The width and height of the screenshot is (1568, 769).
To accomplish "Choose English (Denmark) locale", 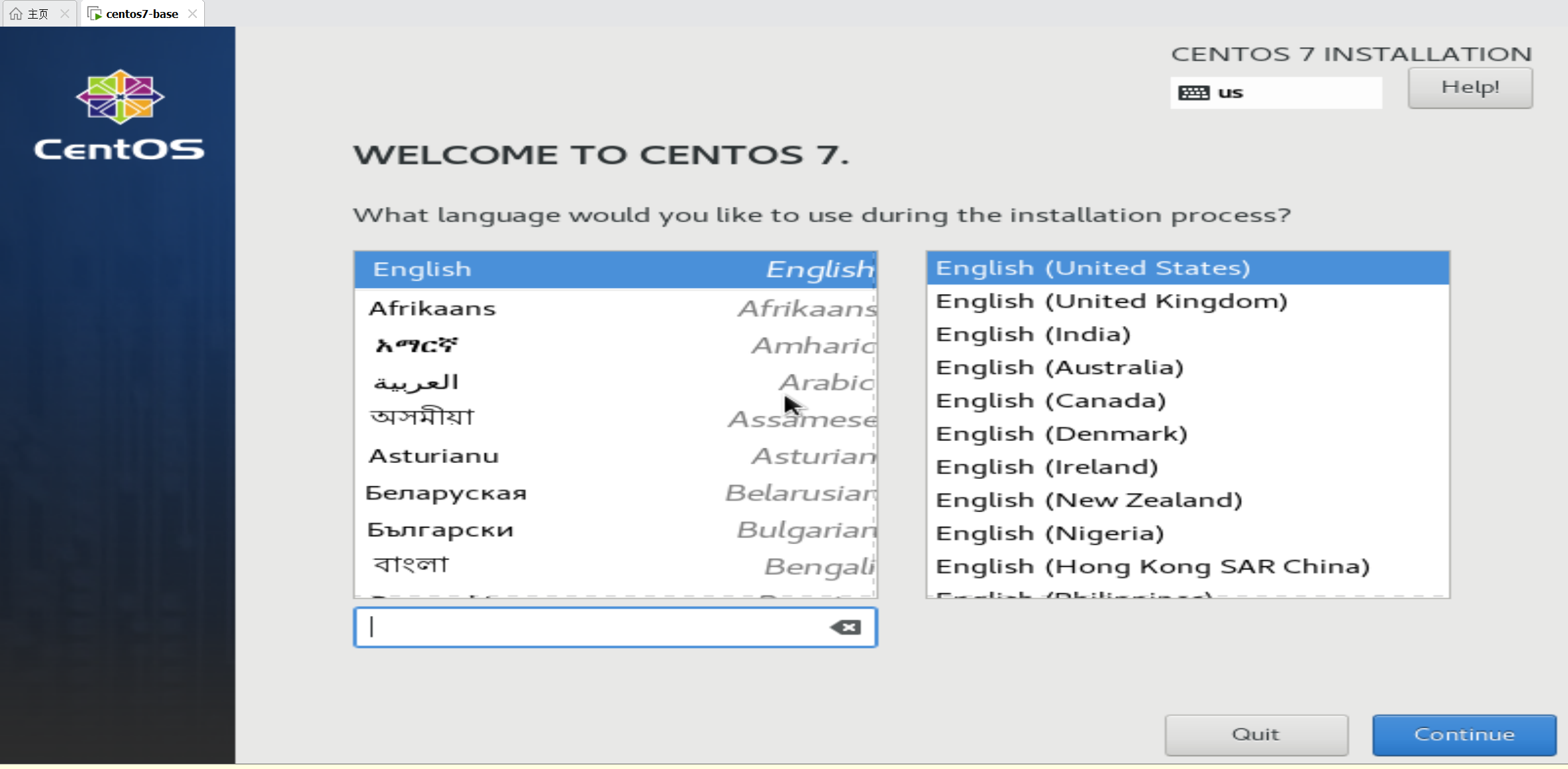I will pos(1187,434).
